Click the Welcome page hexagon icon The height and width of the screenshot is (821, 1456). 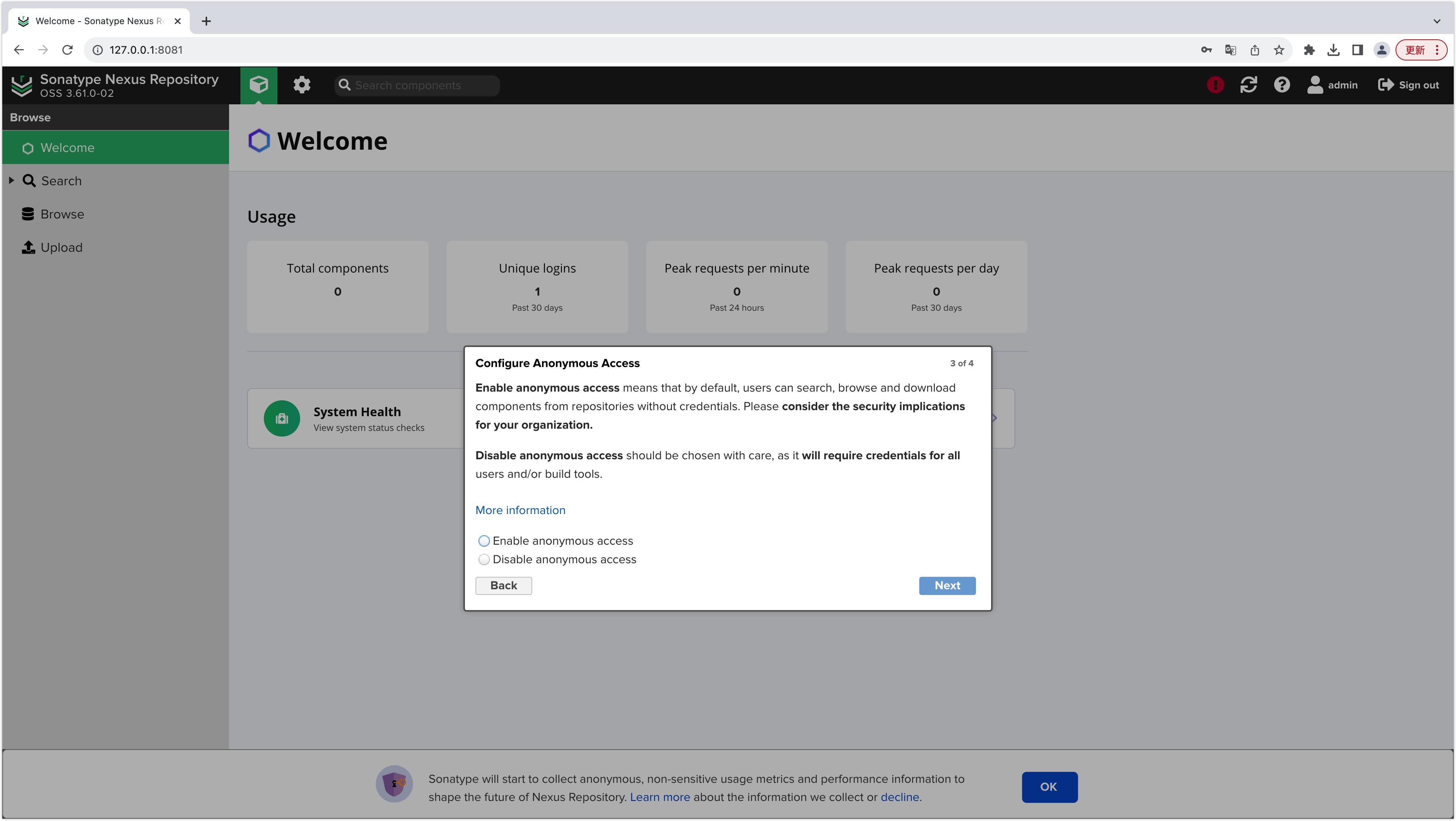tap(259, 141)
